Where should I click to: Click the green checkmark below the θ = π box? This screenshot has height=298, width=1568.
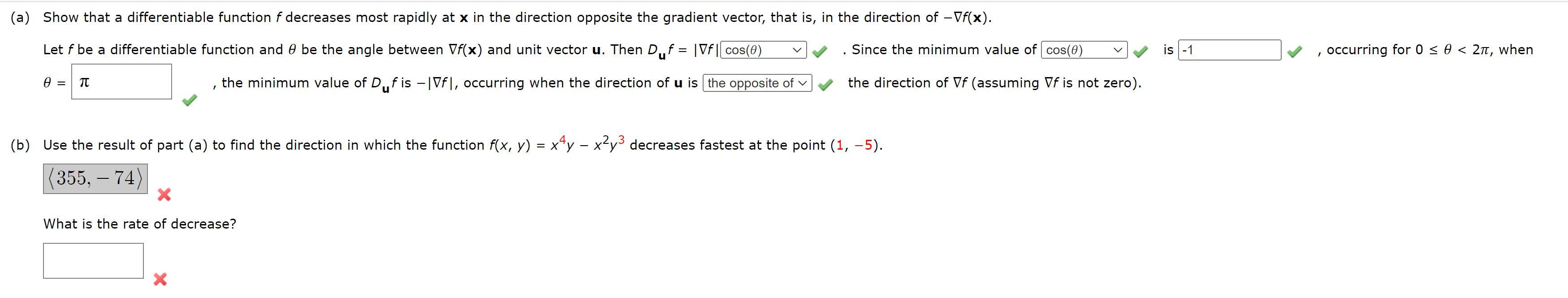coord(189,100)
